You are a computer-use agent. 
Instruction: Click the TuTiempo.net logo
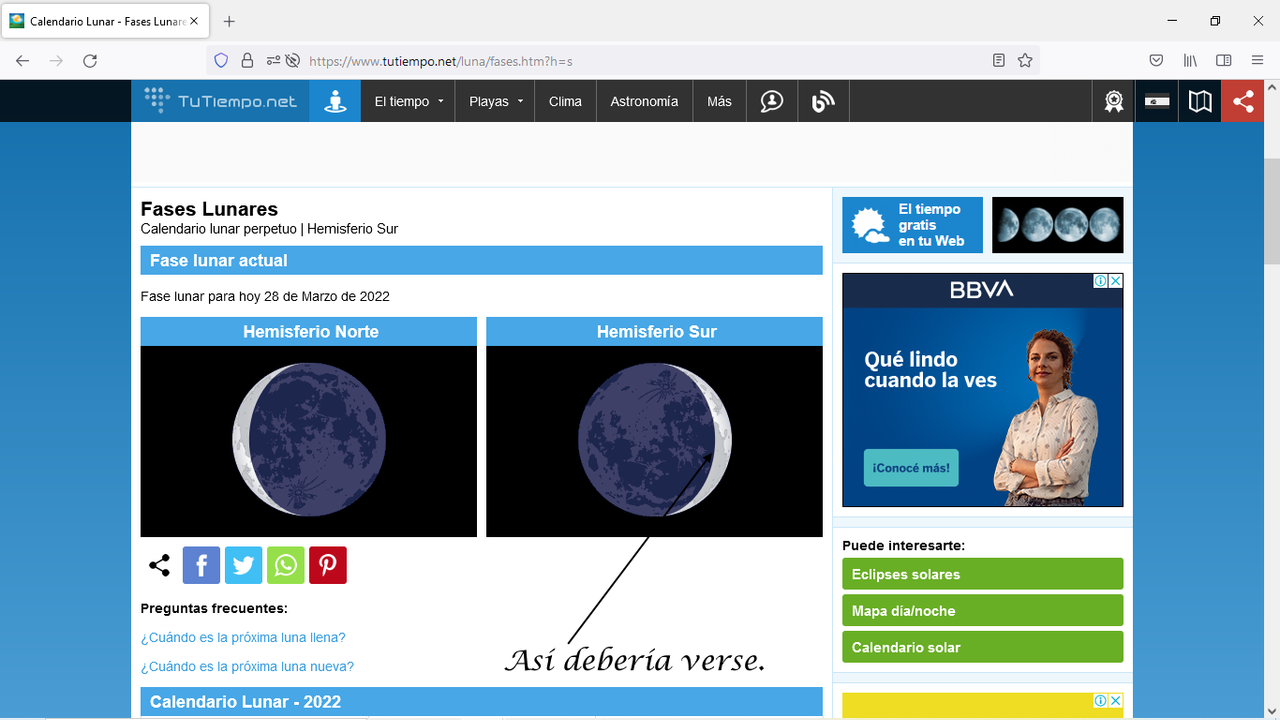[220, 101]
